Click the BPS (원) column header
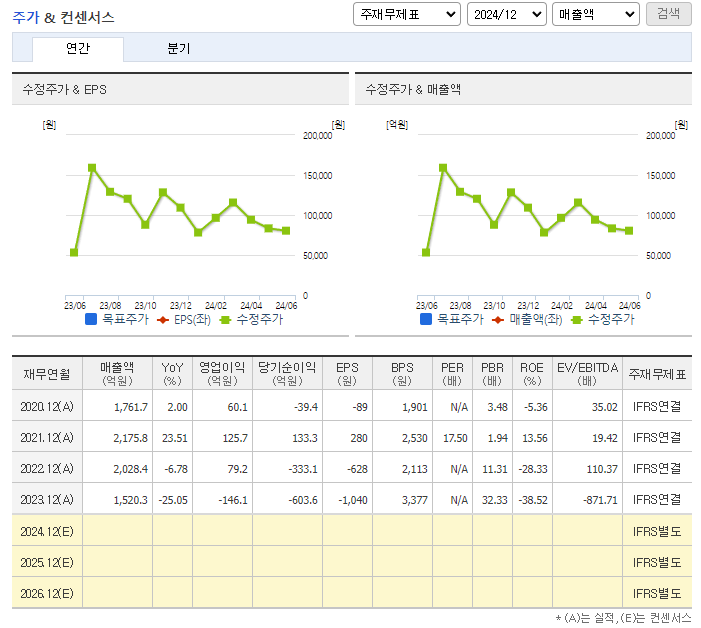The height and width of the screenshot is (628, 701). point(402,374)
